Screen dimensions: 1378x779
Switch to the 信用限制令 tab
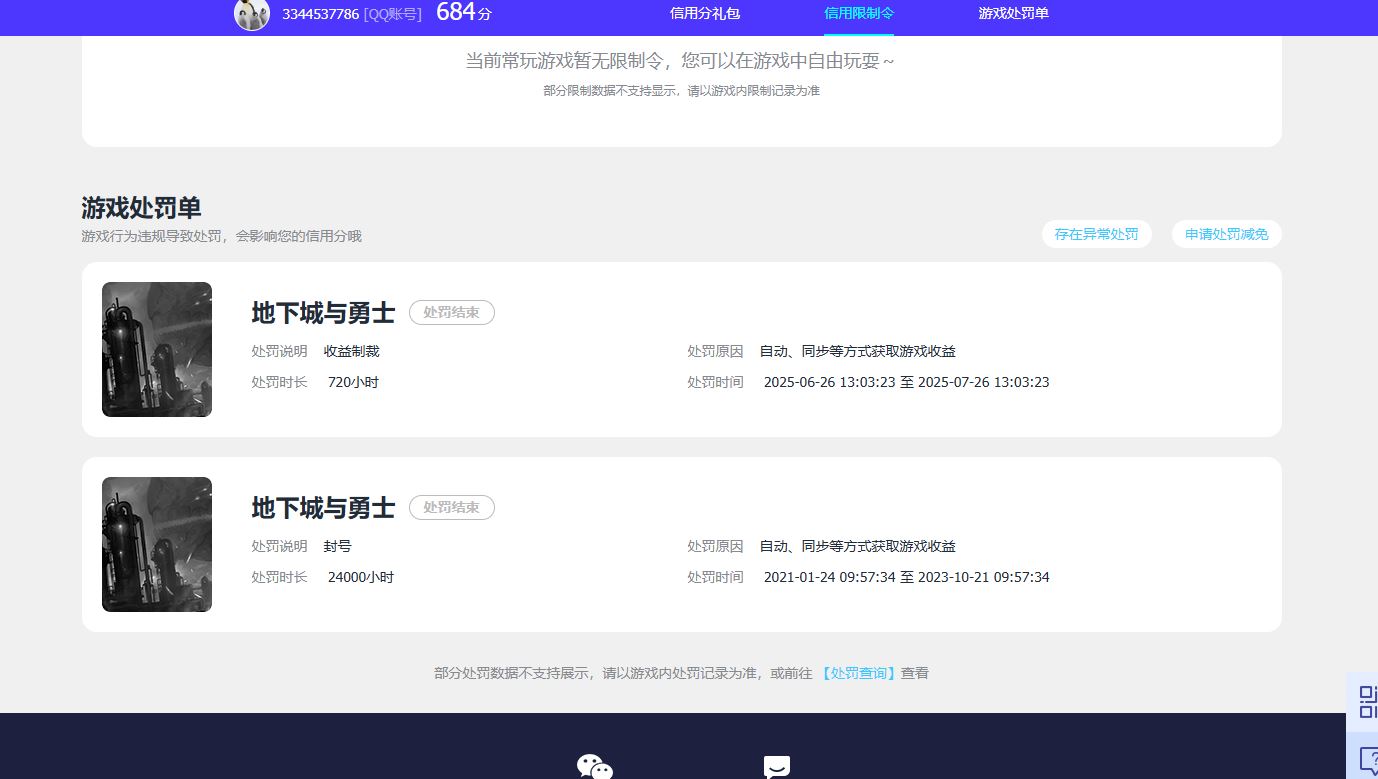tap(858, 14)
